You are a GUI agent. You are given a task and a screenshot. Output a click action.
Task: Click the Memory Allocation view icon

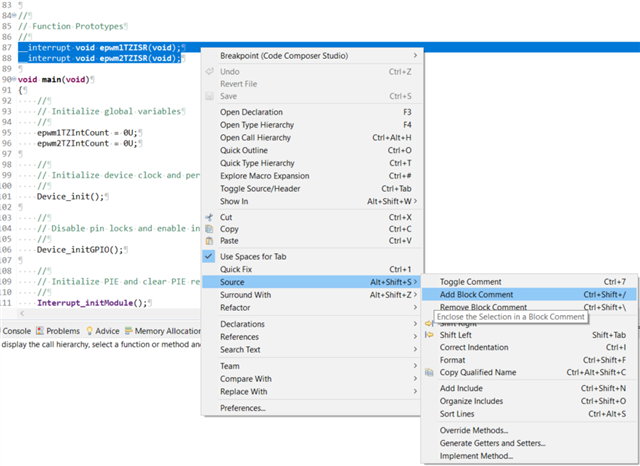click(x=128, y=330)
